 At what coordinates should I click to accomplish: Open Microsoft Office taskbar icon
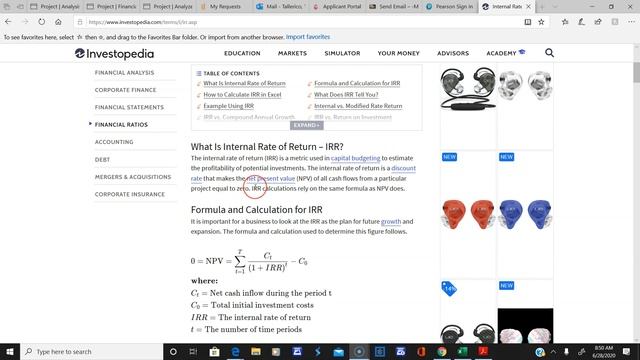[421, 351]
